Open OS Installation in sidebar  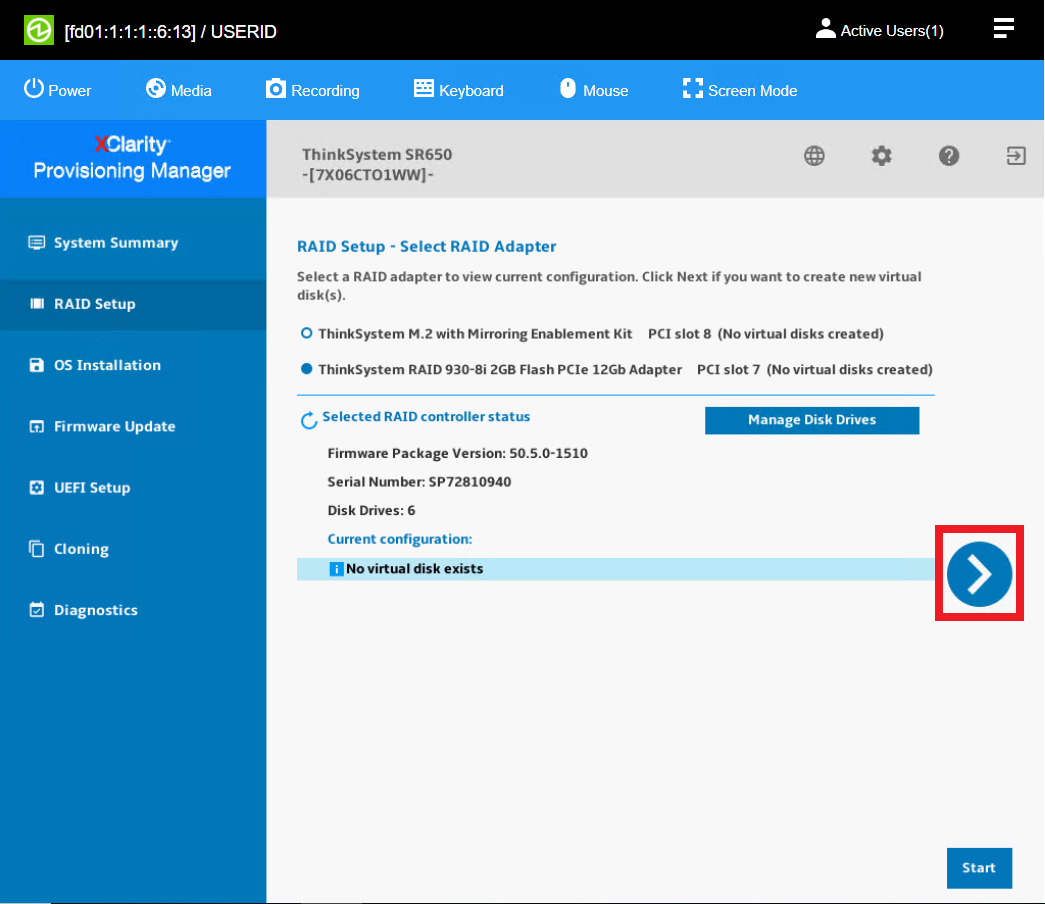click(x=106, y=365)
